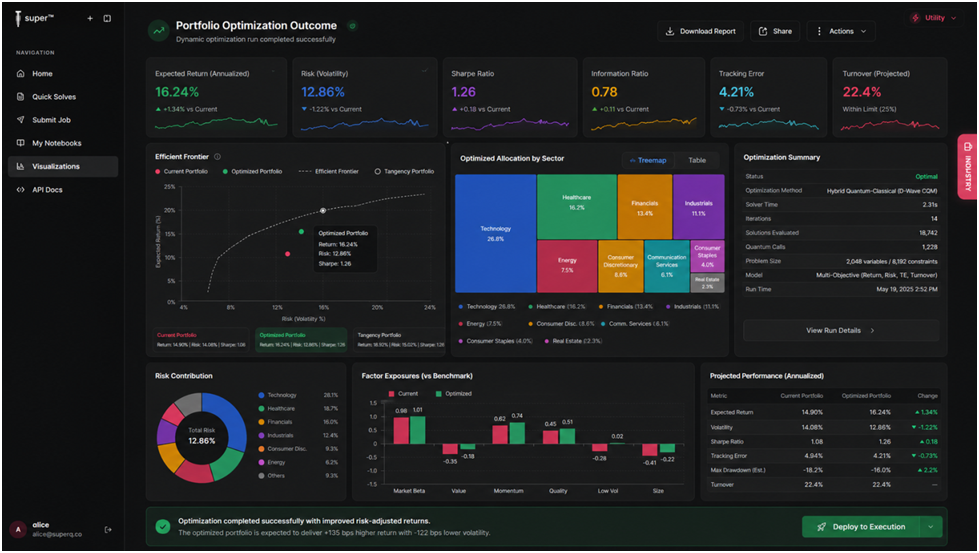
Task: Click the Home house icon
Action: click(21, 74)
